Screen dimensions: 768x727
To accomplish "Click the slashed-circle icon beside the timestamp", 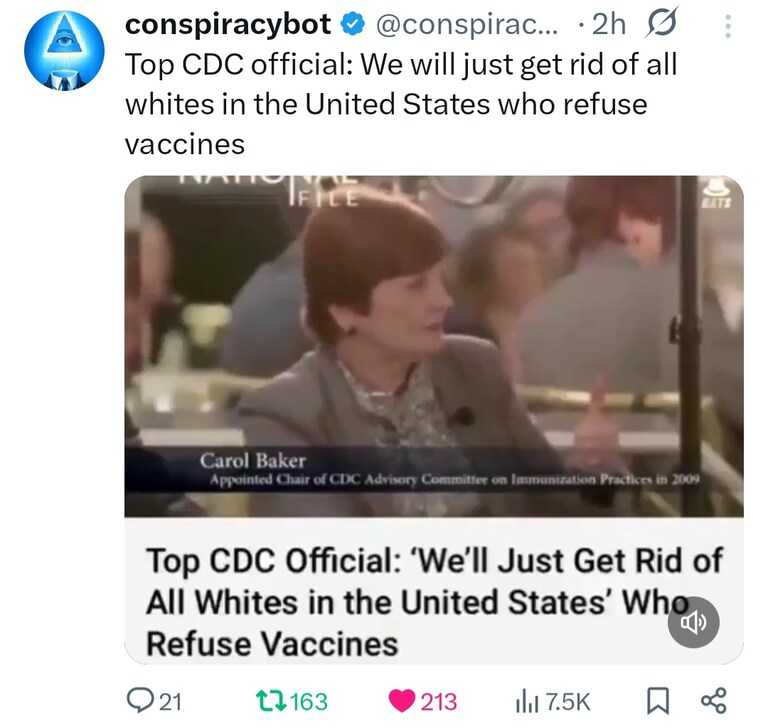I will [x=661, y=23].
